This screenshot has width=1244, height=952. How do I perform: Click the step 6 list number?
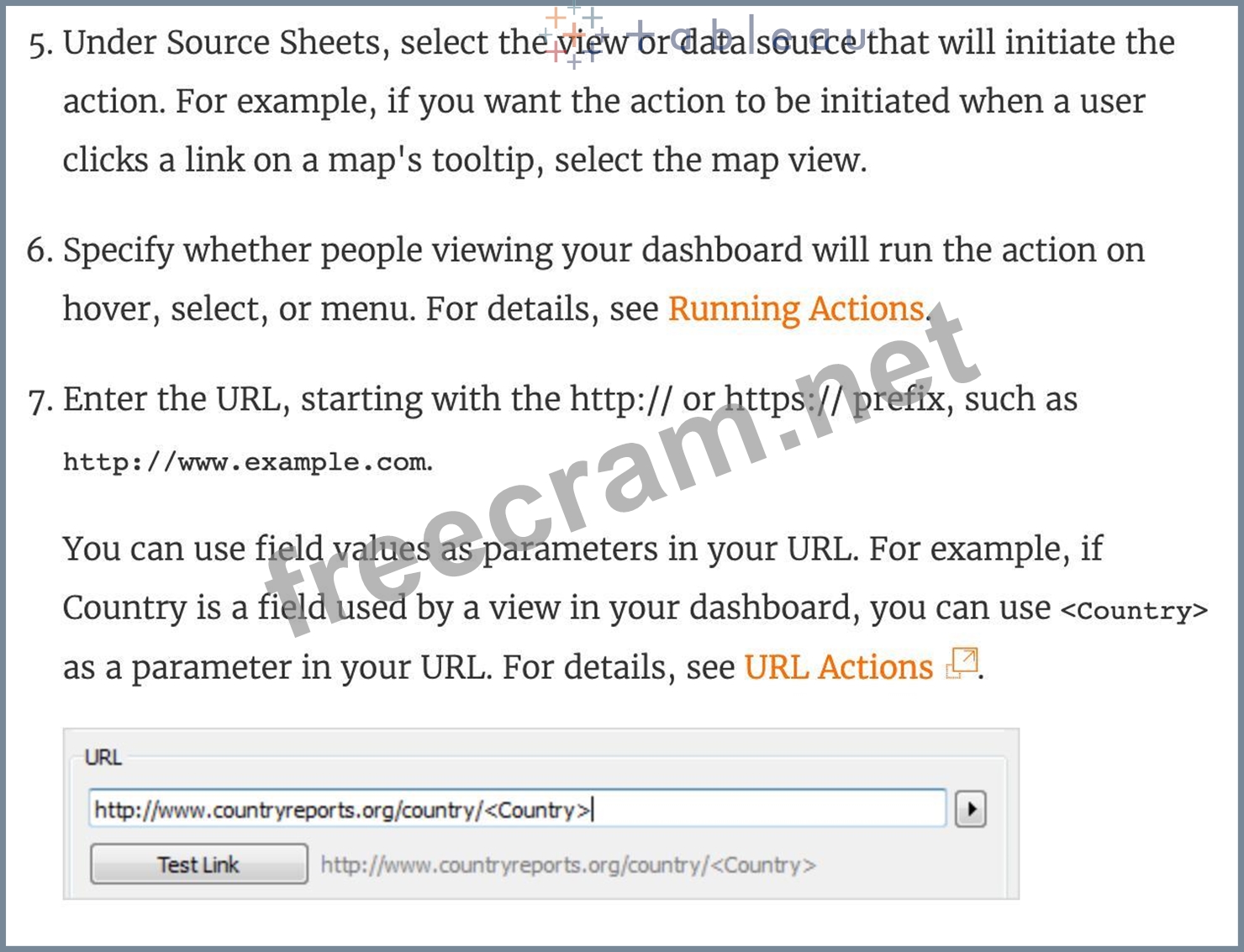tap(40, 250)
